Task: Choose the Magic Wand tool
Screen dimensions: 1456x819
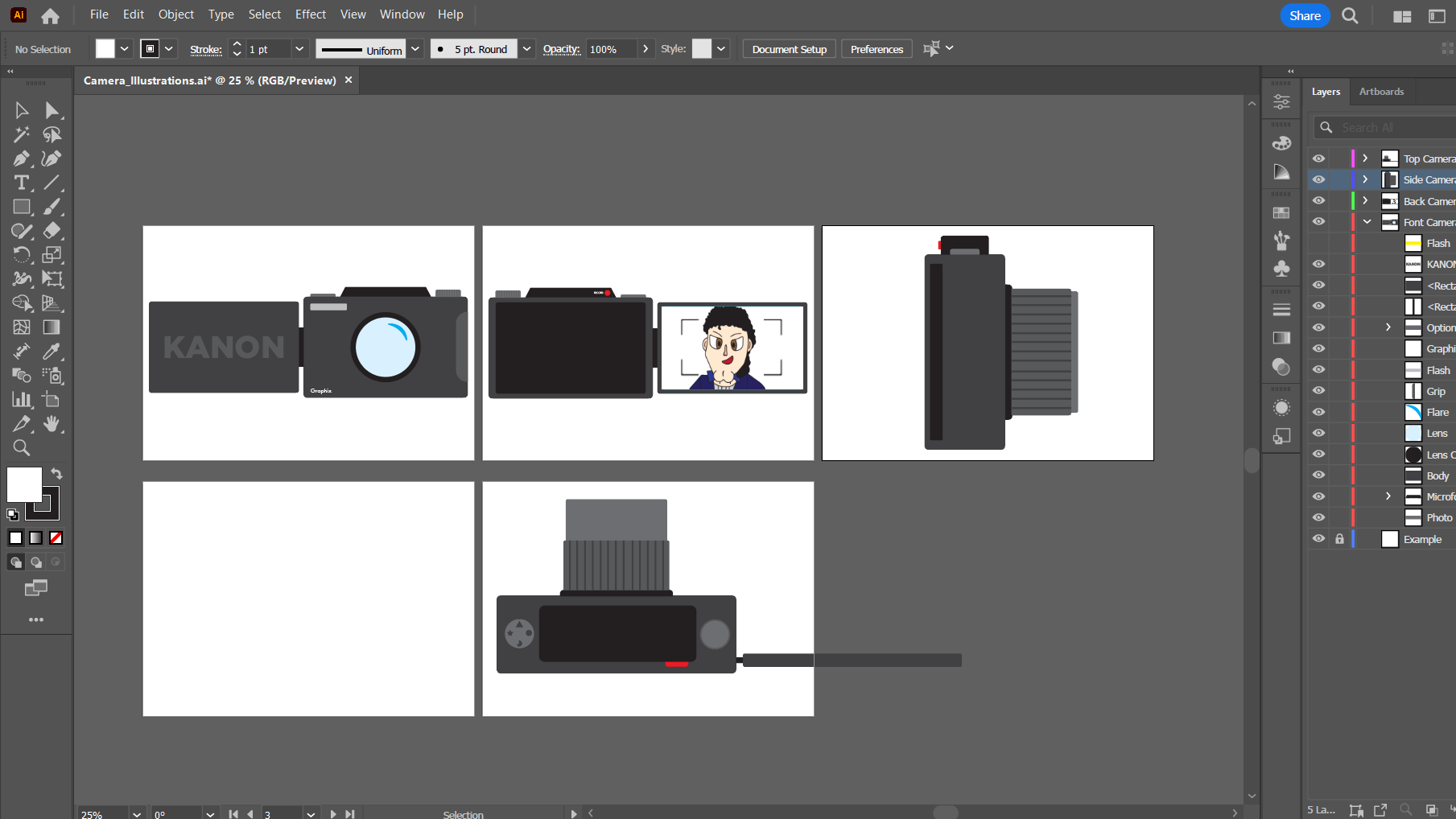Action: click(21, 134)
